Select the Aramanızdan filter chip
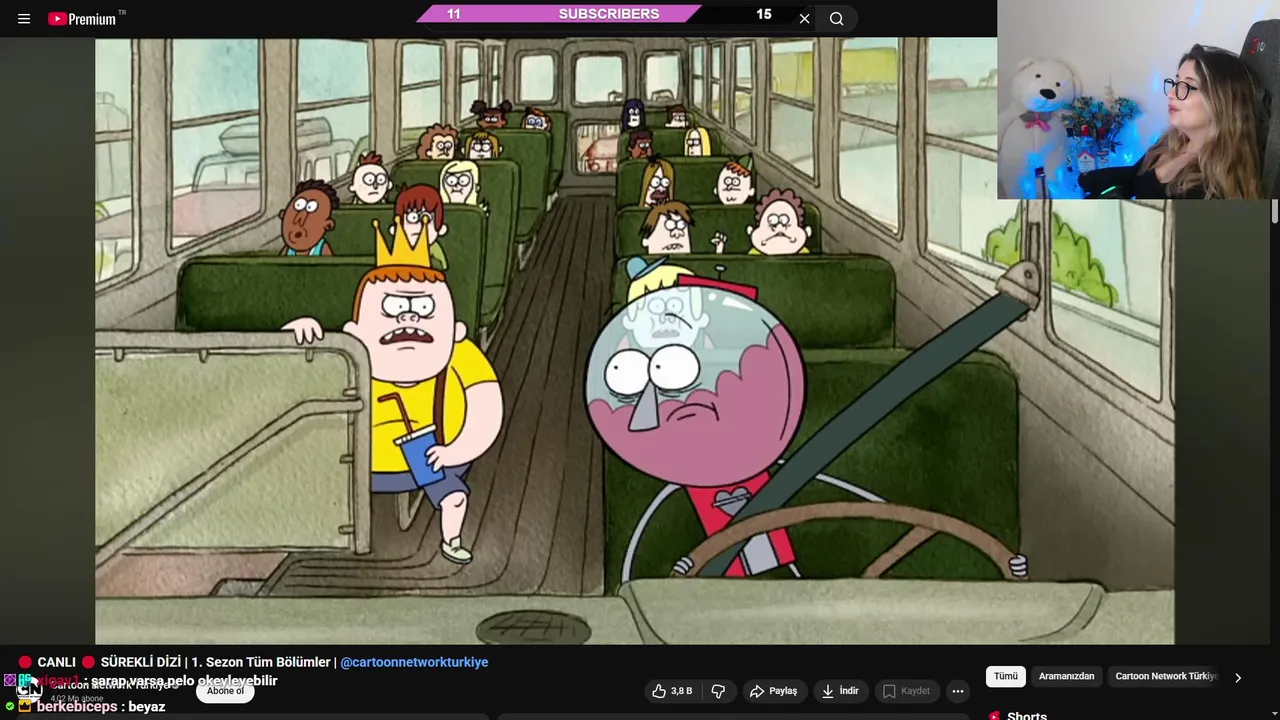 [1066, 676]
